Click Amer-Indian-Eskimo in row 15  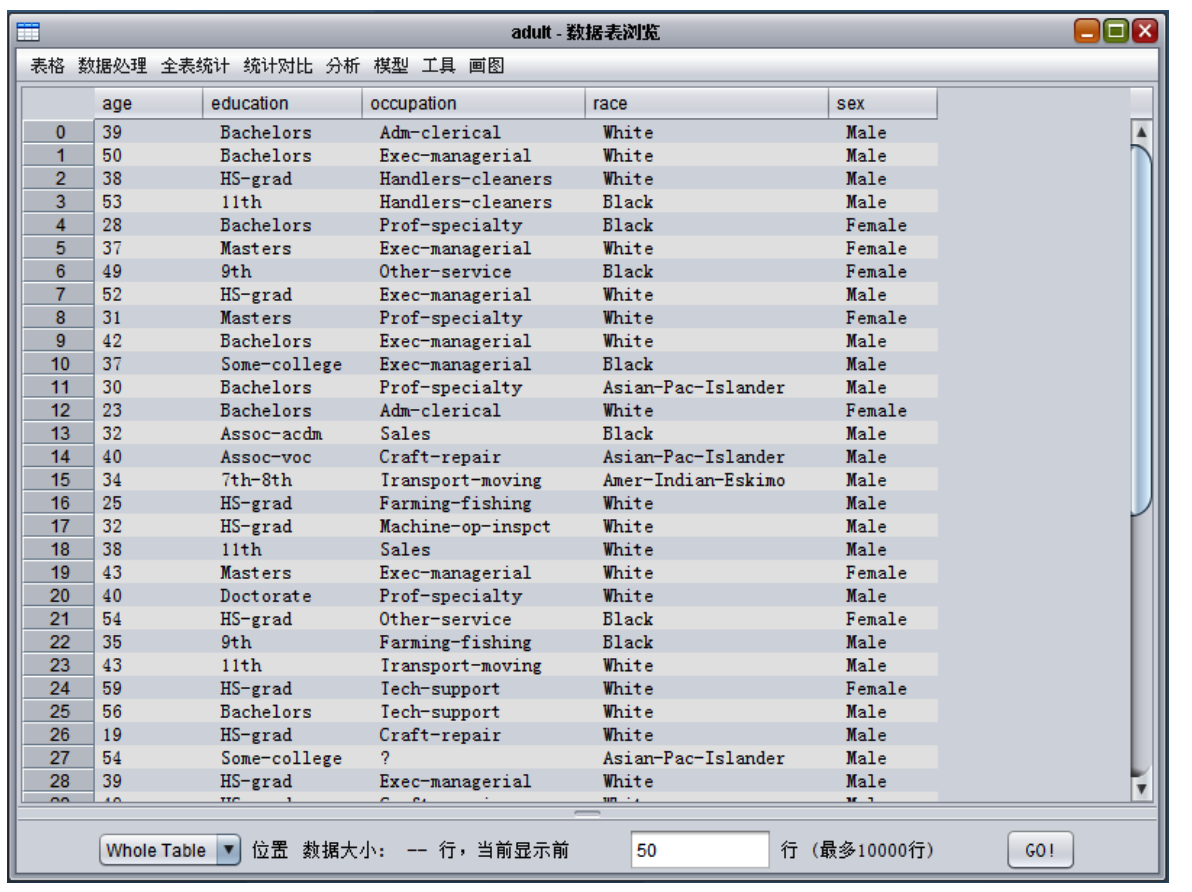click(x=693, y=481)
